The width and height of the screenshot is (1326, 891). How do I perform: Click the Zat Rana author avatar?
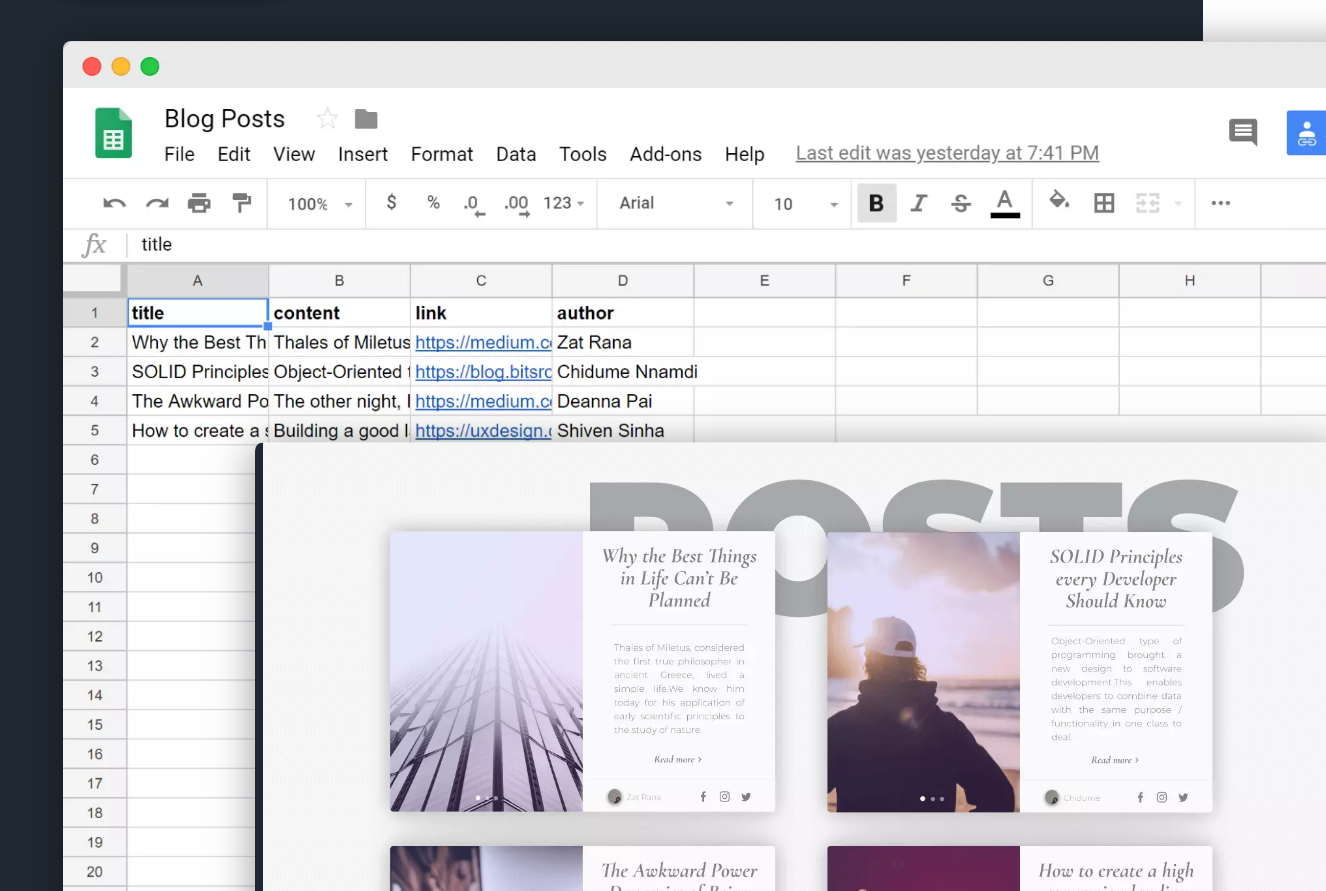pos(615,797)
